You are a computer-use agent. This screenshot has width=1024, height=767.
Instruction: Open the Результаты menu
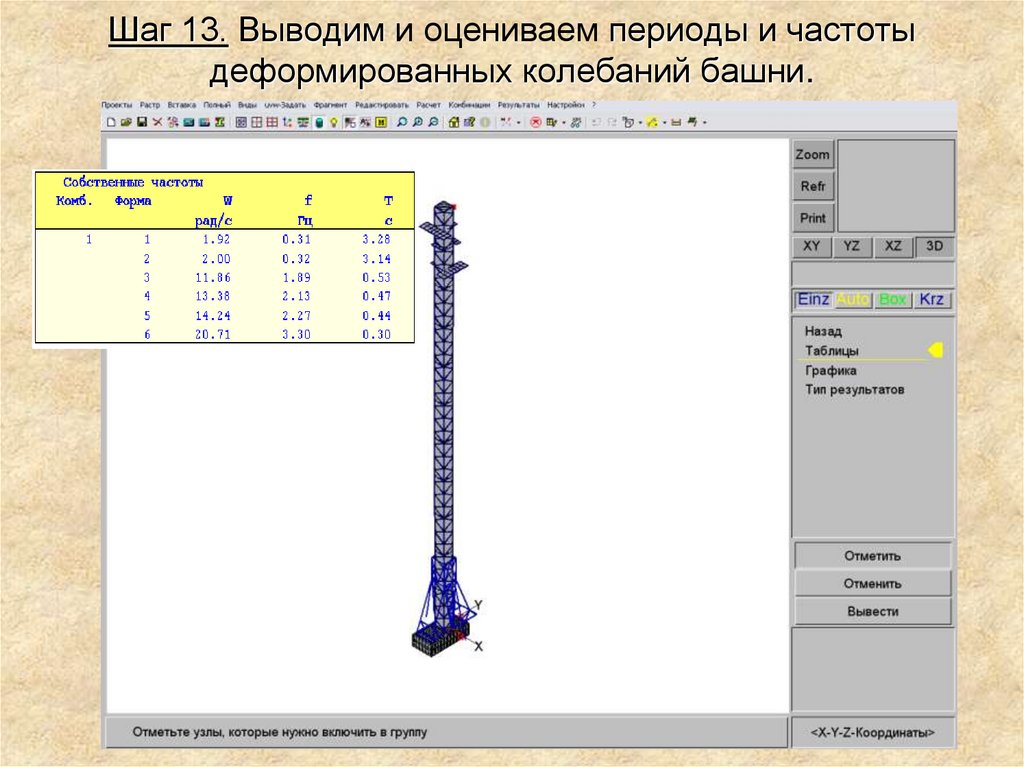pos(519,105)
